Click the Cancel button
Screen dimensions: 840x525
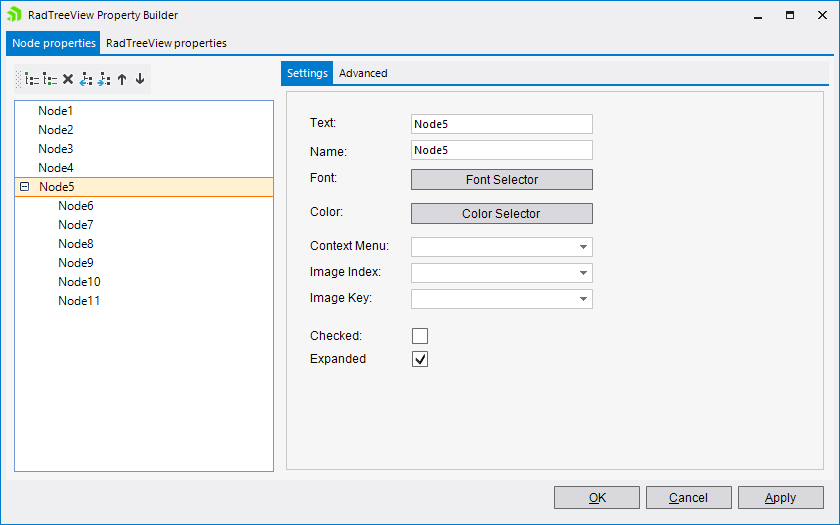(x=689, y=498)
